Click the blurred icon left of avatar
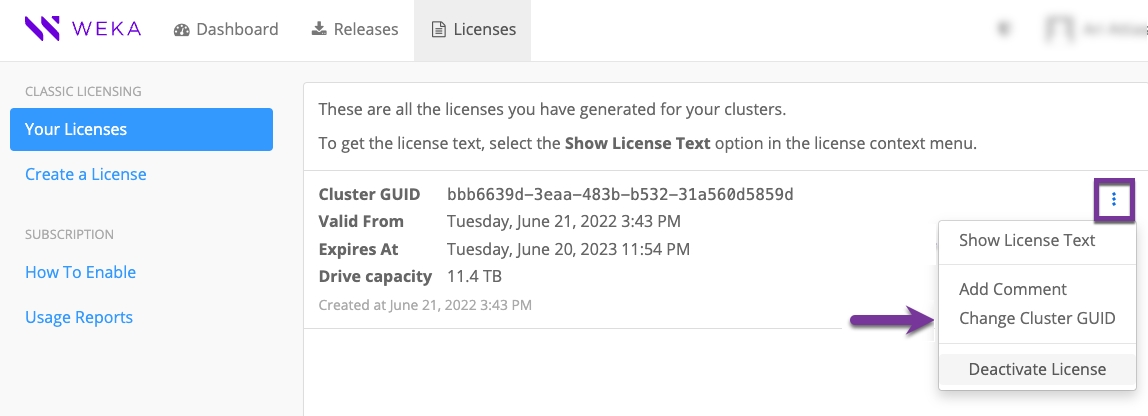 pos(1004,29)
